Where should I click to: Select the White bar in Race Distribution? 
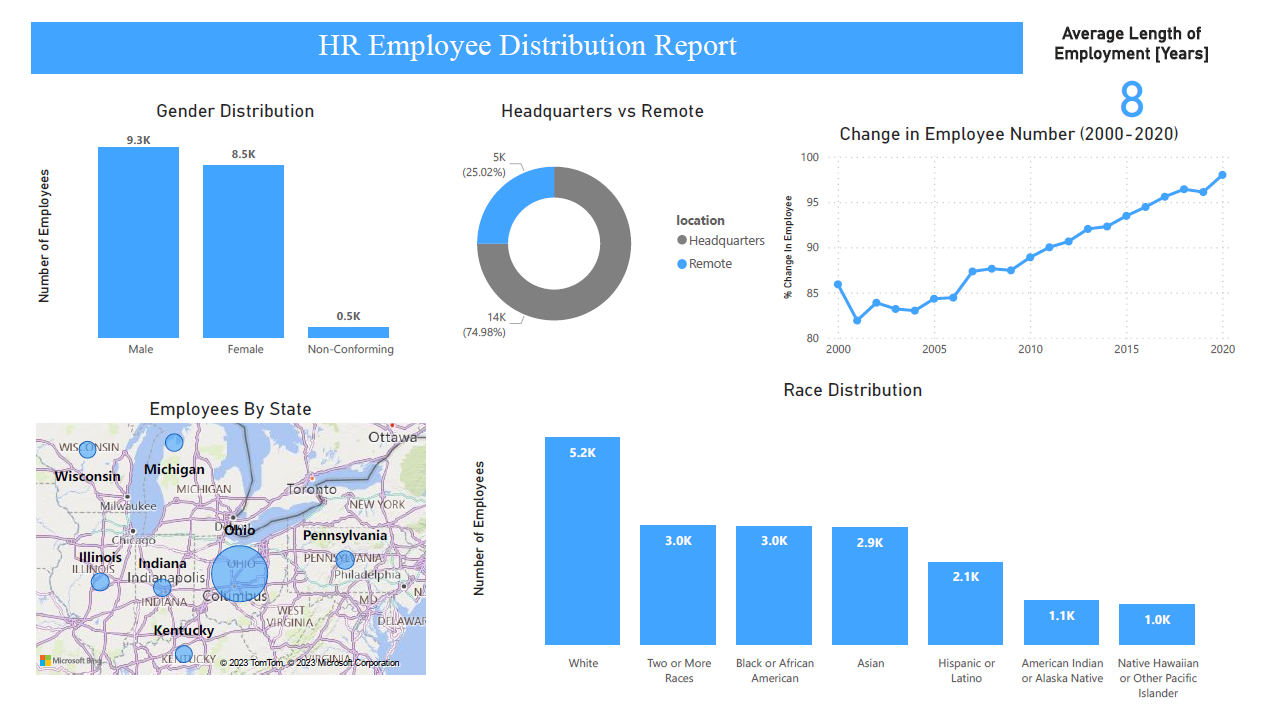582,540
